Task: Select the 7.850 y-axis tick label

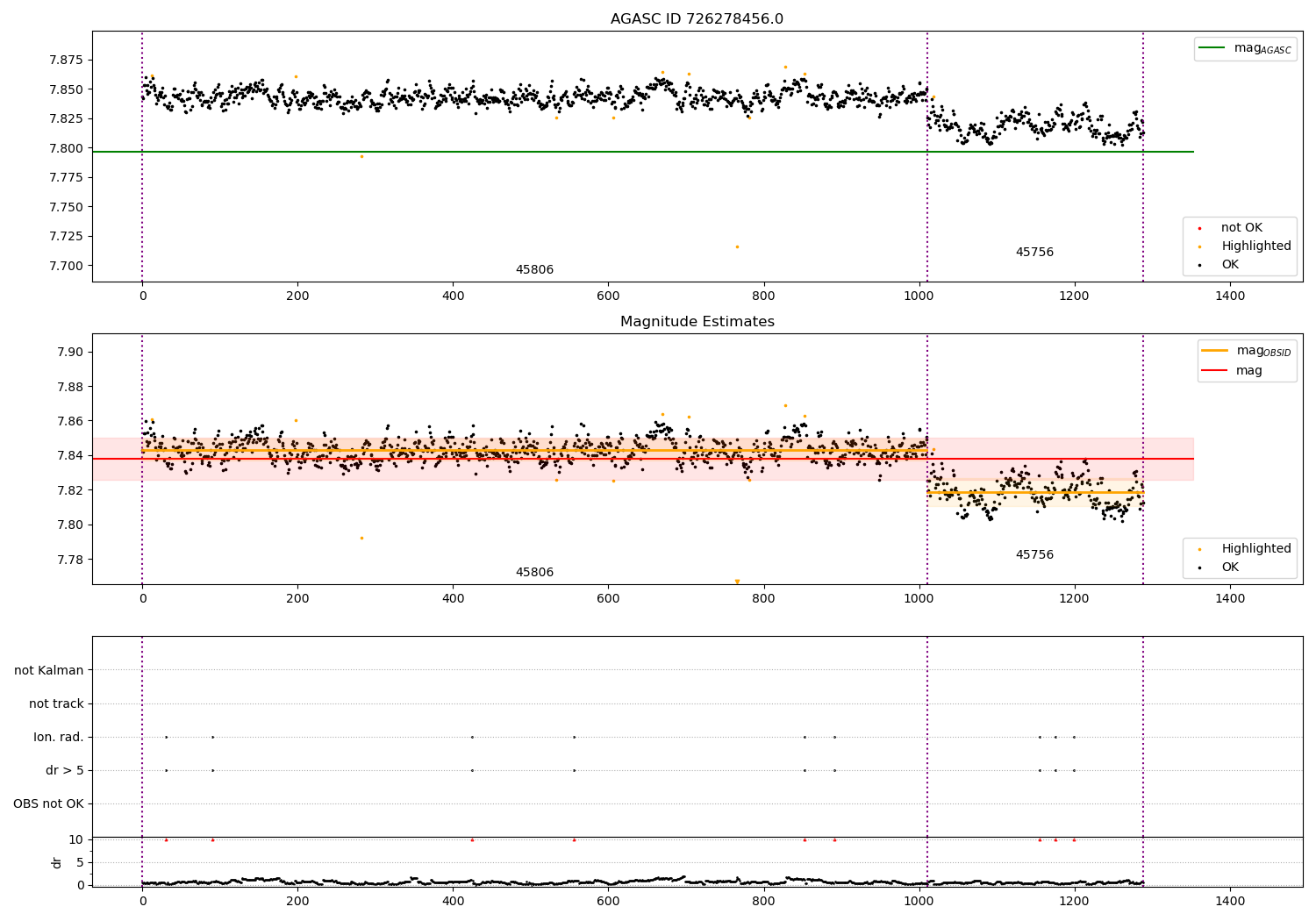Action: point(67,89)
